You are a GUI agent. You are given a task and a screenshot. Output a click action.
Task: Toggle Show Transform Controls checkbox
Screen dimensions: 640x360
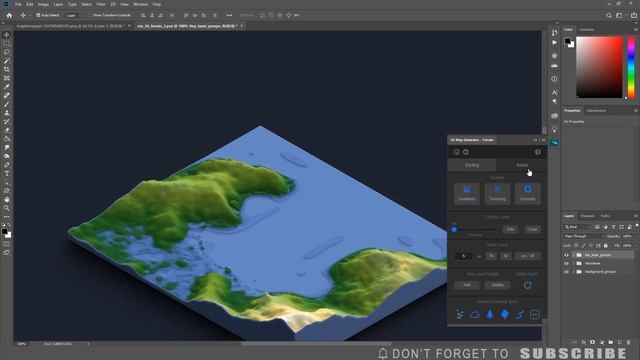(x=90, y=16)
